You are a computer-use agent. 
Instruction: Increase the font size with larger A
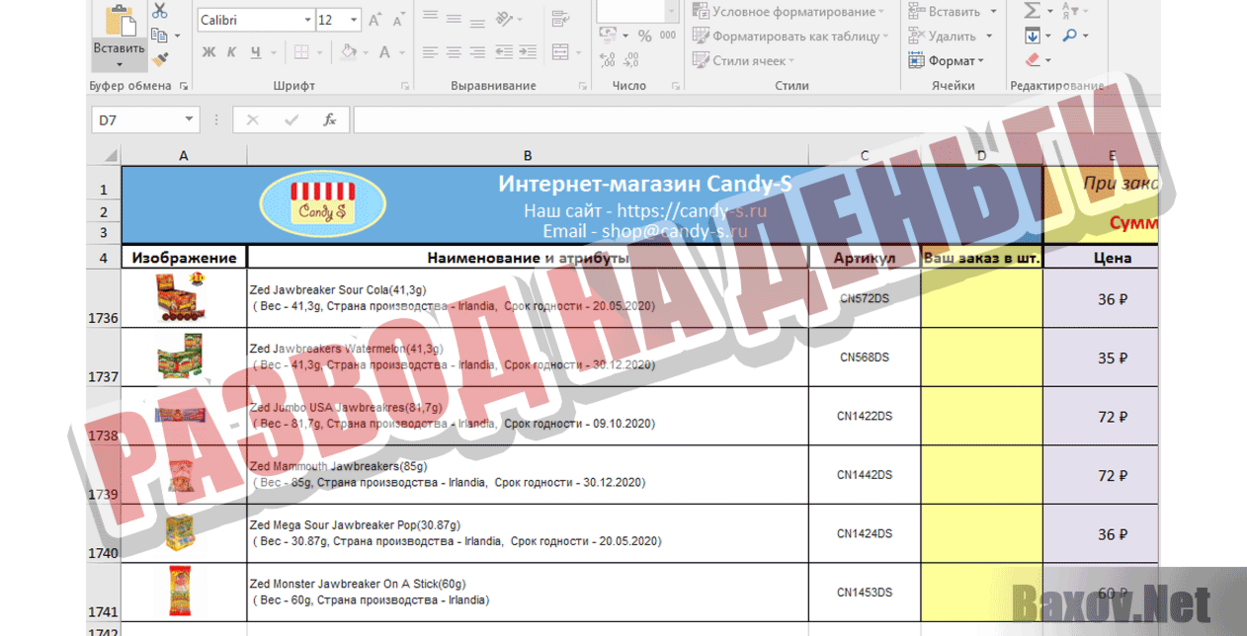click(x=375, y=20)
